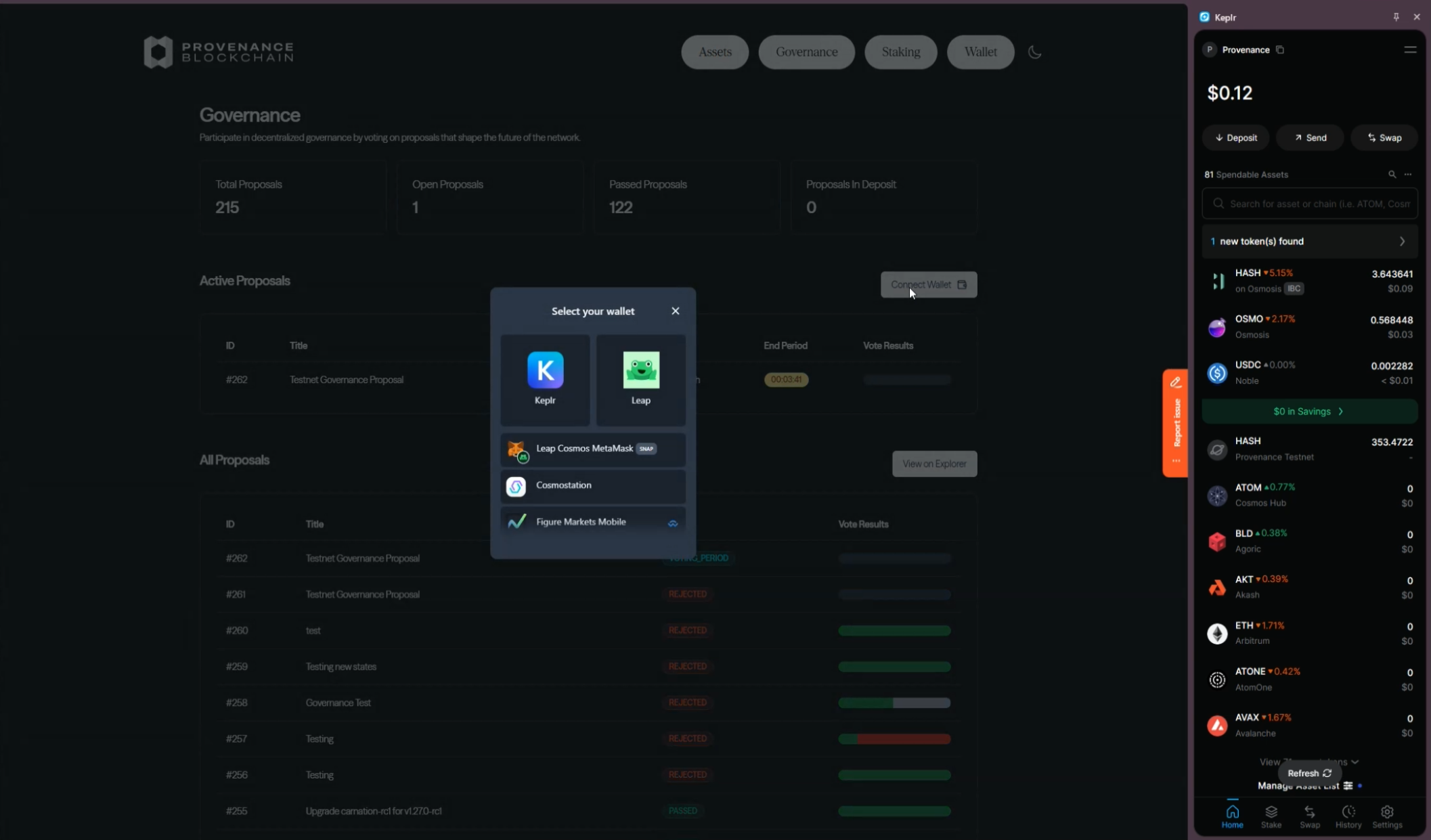Open spendable assets three-dot options
Image resolution: width=1431 pixels, height=840 pixels.
(1408, 175)
